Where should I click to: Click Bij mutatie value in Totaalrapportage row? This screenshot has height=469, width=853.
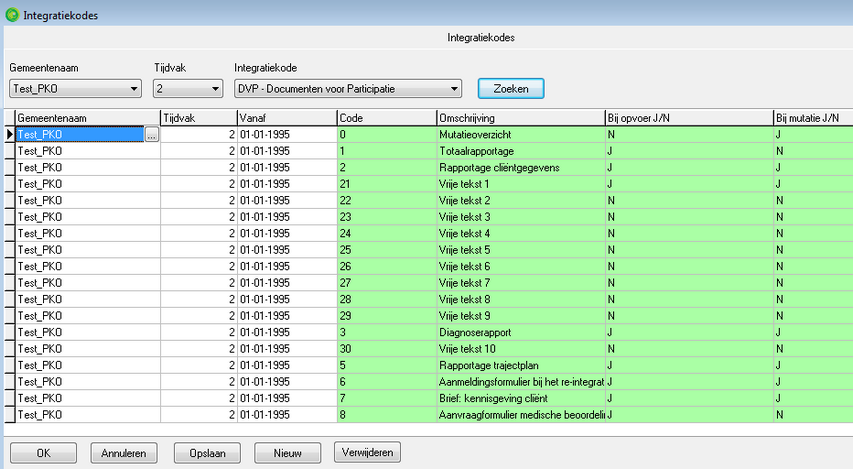(813, 151)
